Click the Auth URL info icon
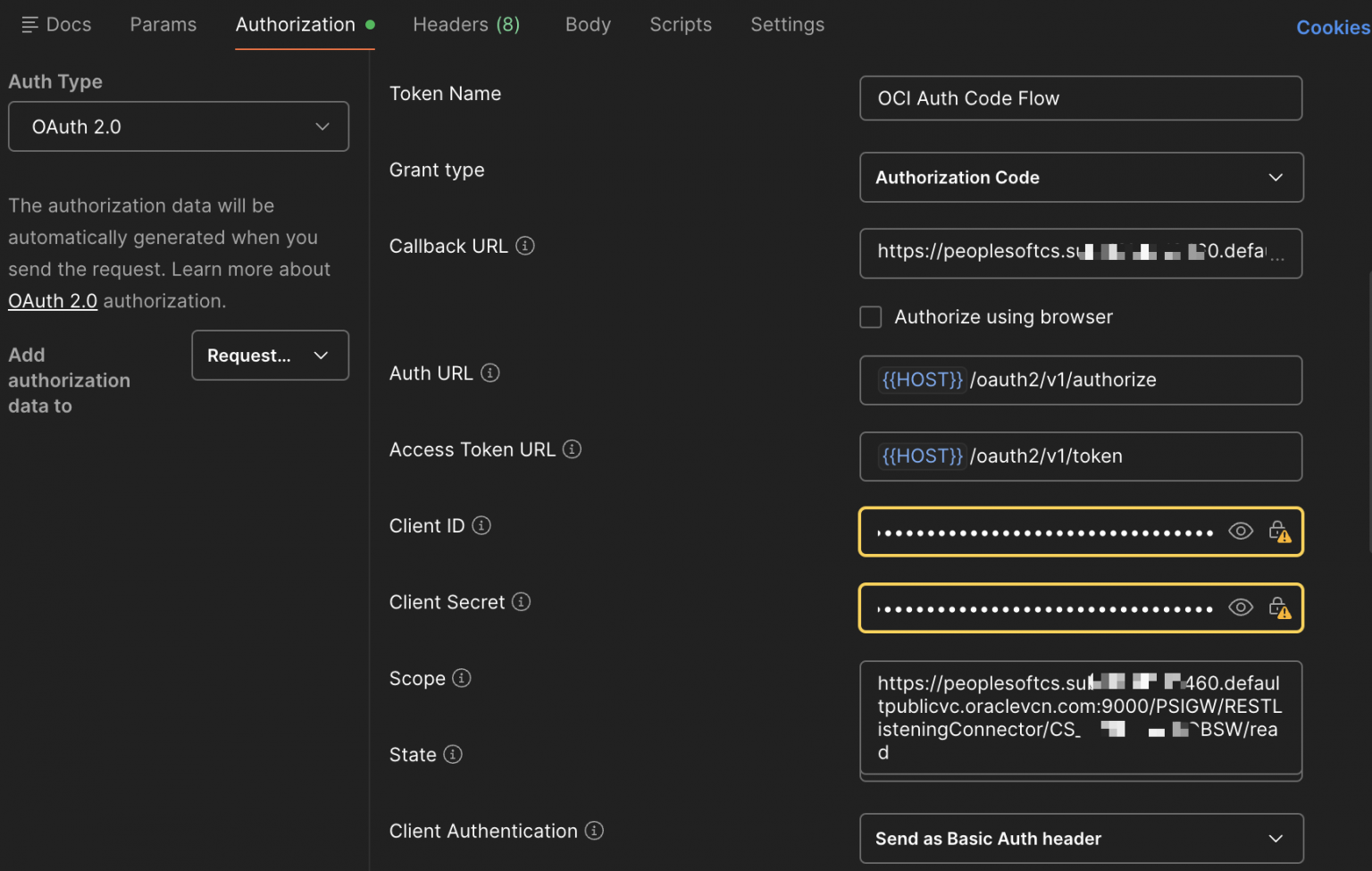Viewport: 1372px width, 871px height. [490, 373]
